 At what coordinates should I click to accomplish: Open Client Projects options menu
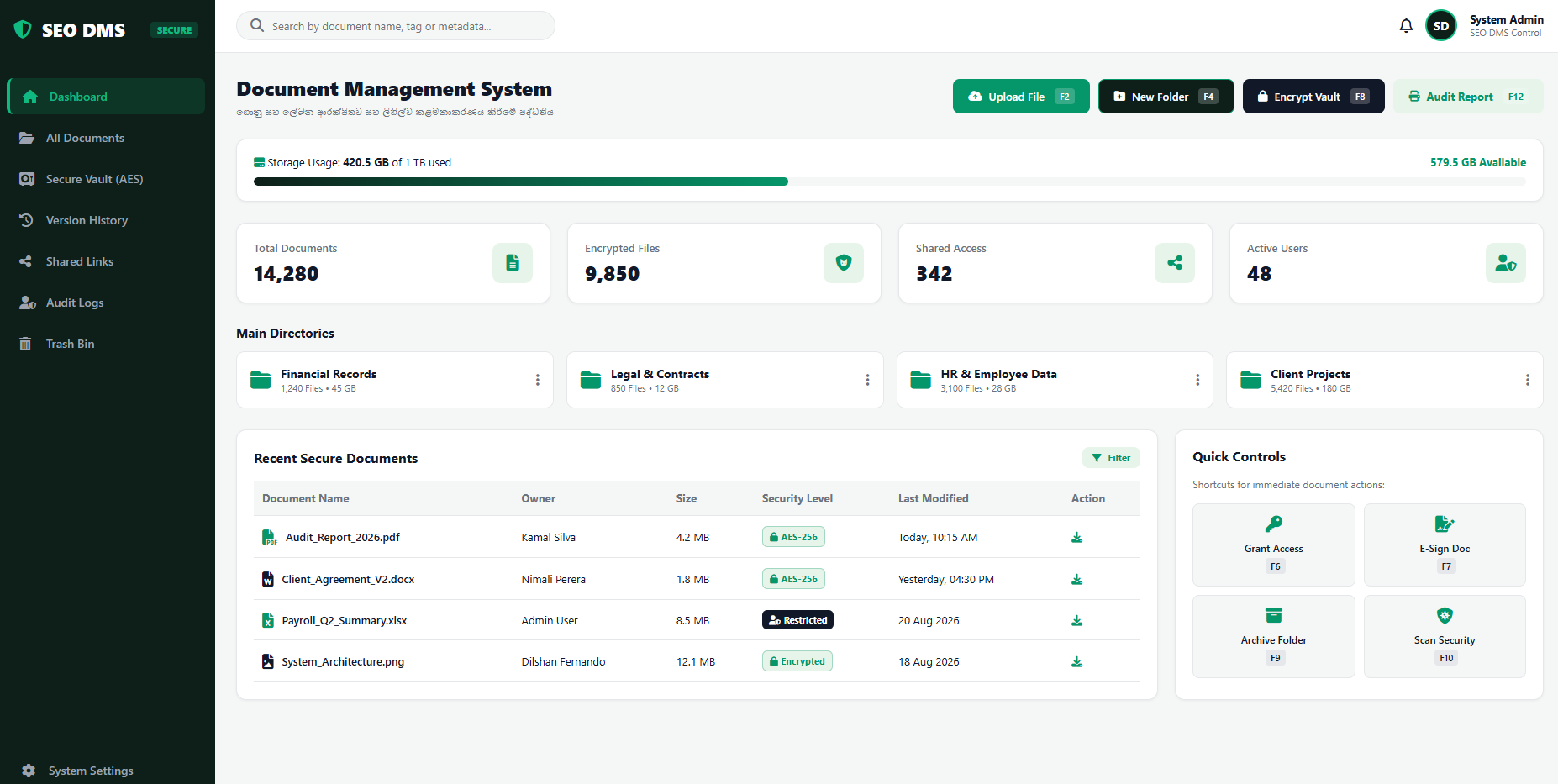pos(1528,380)
